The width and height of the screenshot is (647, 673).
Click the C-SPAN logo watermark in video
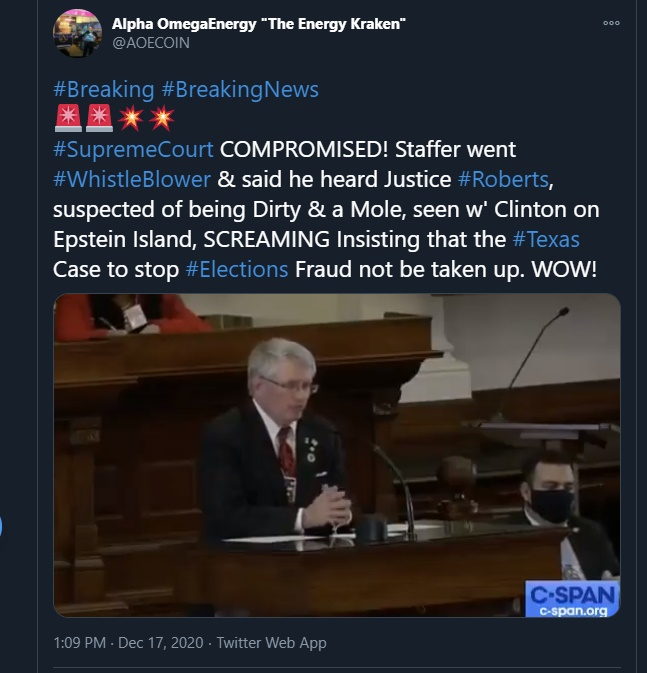572,599
